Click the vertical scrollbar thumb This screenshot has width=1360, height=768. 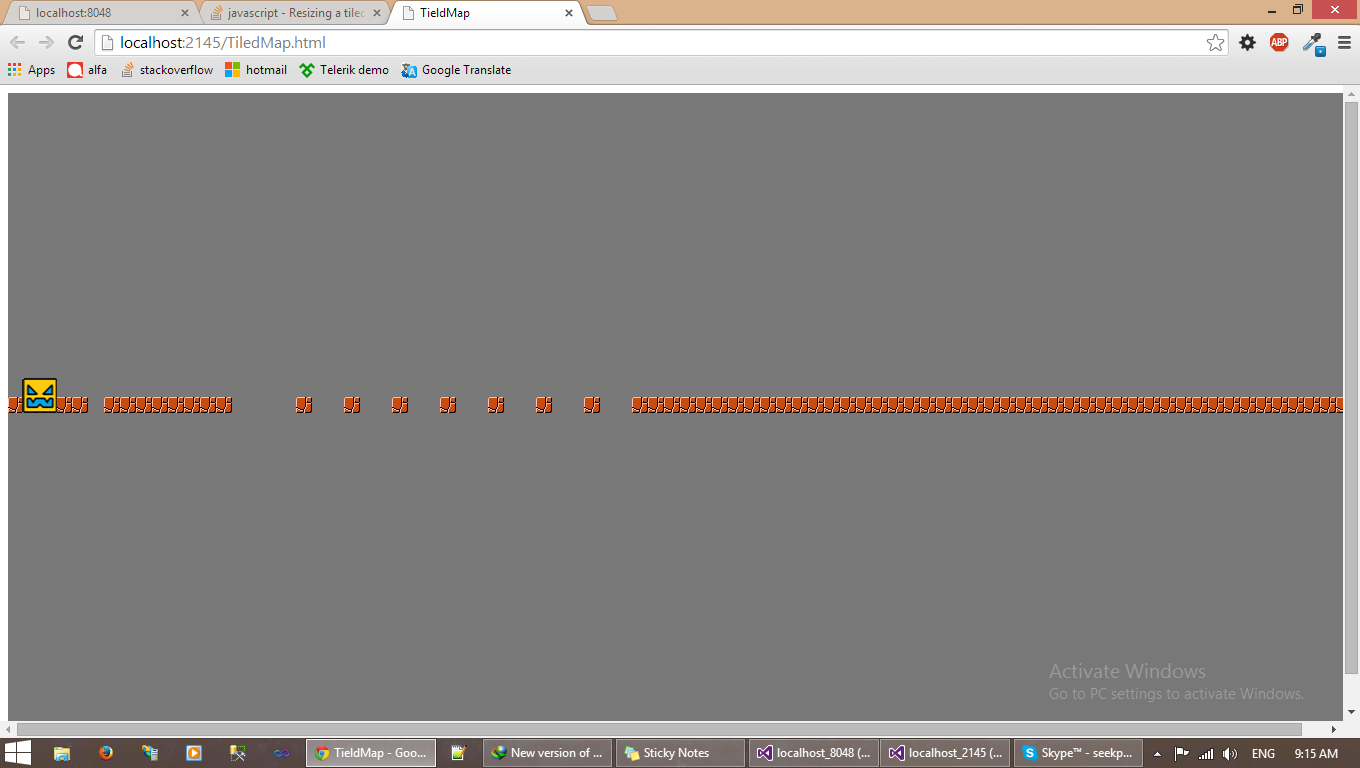1351,387
